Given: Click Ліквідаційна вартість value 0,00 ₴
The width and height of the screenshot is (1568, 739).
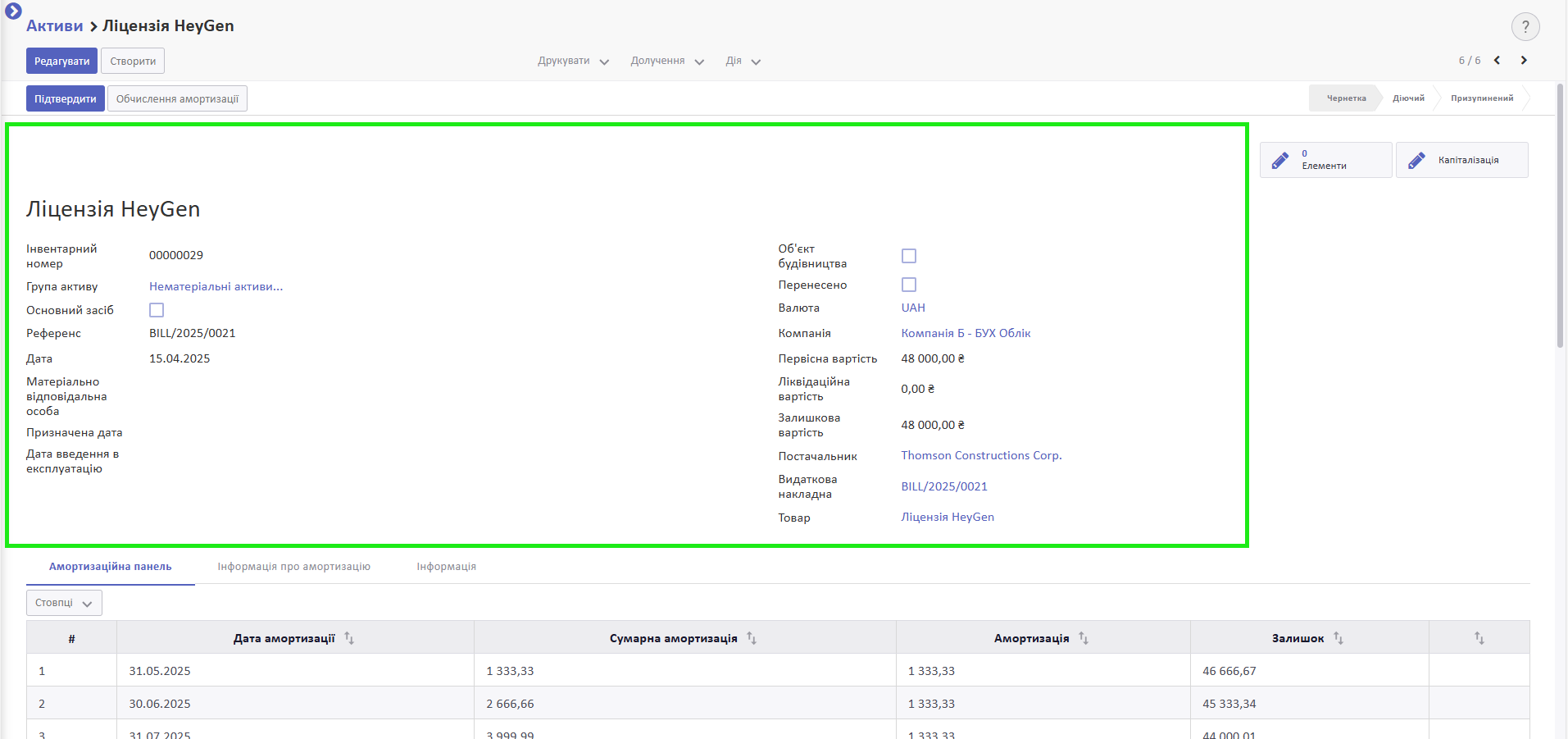Looking at the screenshot, I should coord(917,389).
